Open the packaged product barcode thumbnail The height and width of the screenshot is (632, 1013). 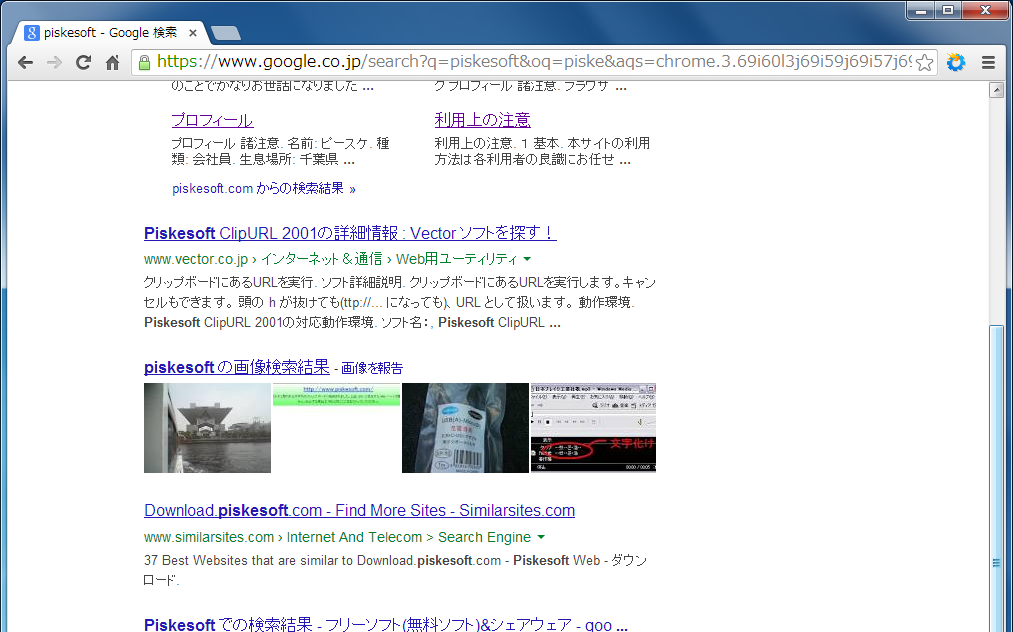465,428
